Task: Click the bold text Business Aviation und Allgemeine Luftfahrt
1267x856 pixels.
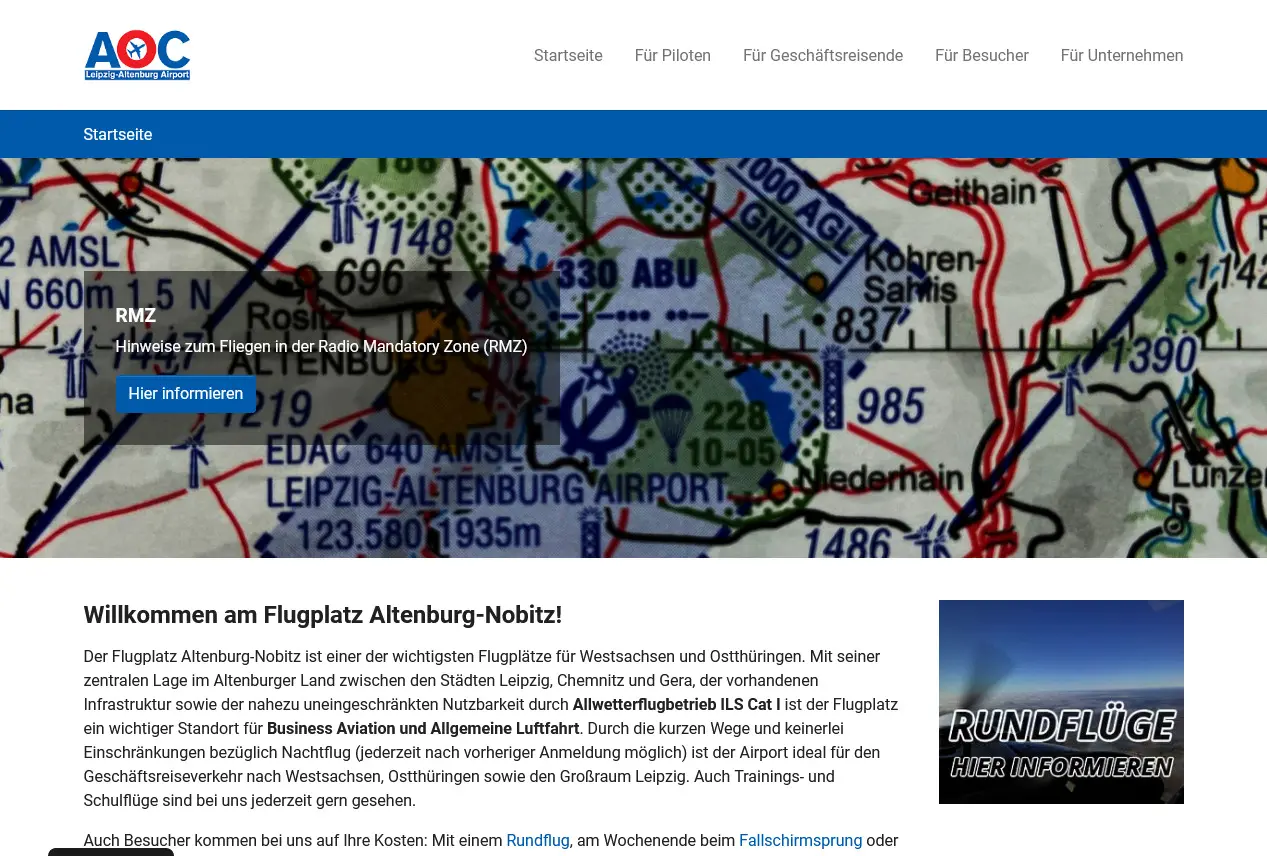Action: point(424,729)
